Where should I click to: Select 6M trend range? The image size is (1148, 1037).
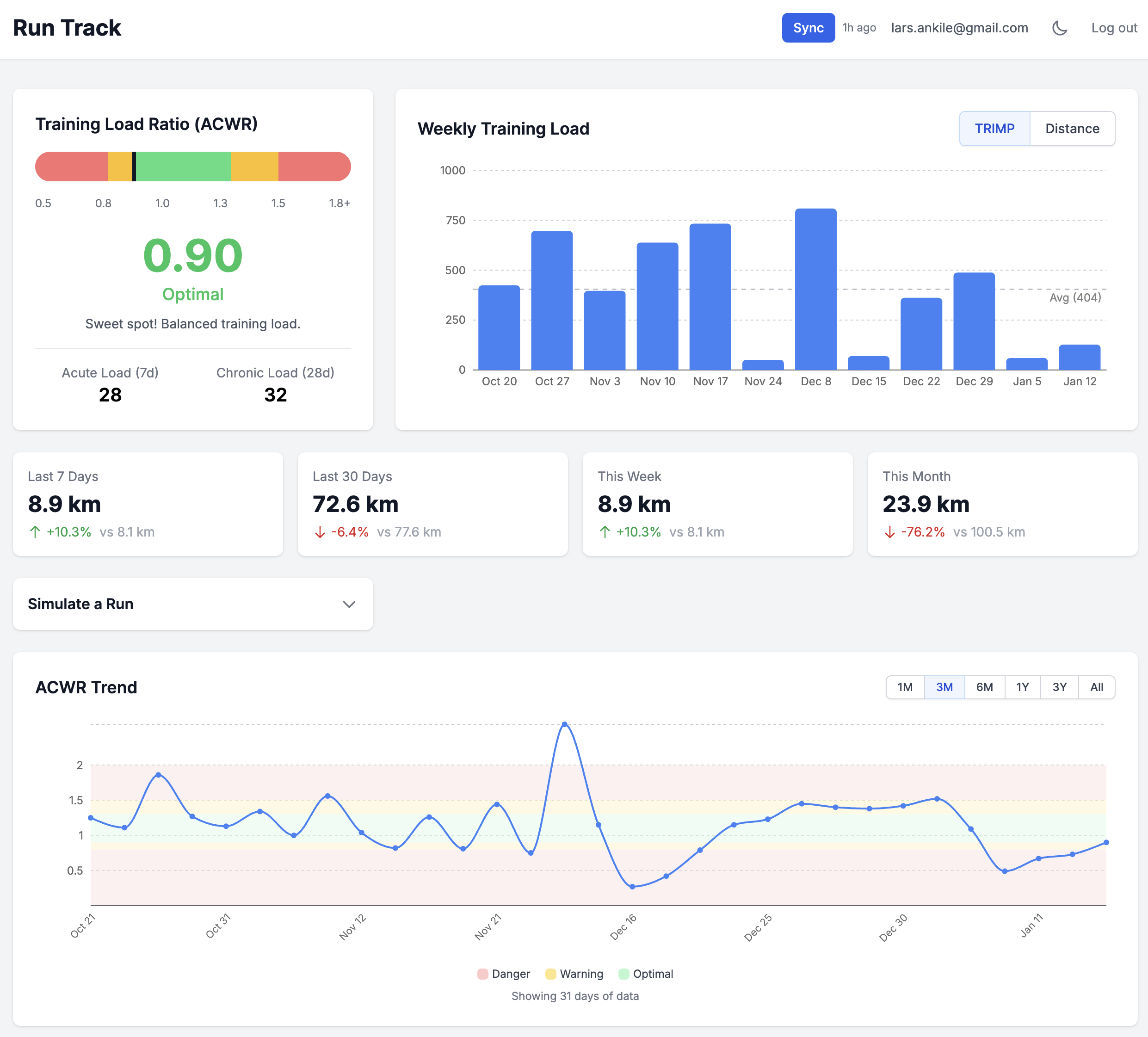coord(984,687)
